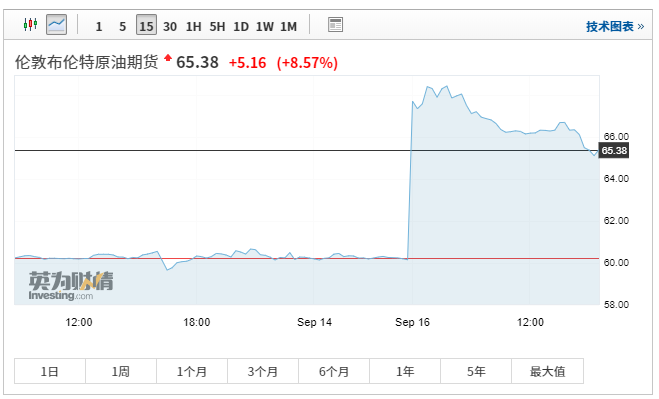The height and width of the screenshot is (399, 659).
Task: Open the news table icon
Action: tap(335, 25)
